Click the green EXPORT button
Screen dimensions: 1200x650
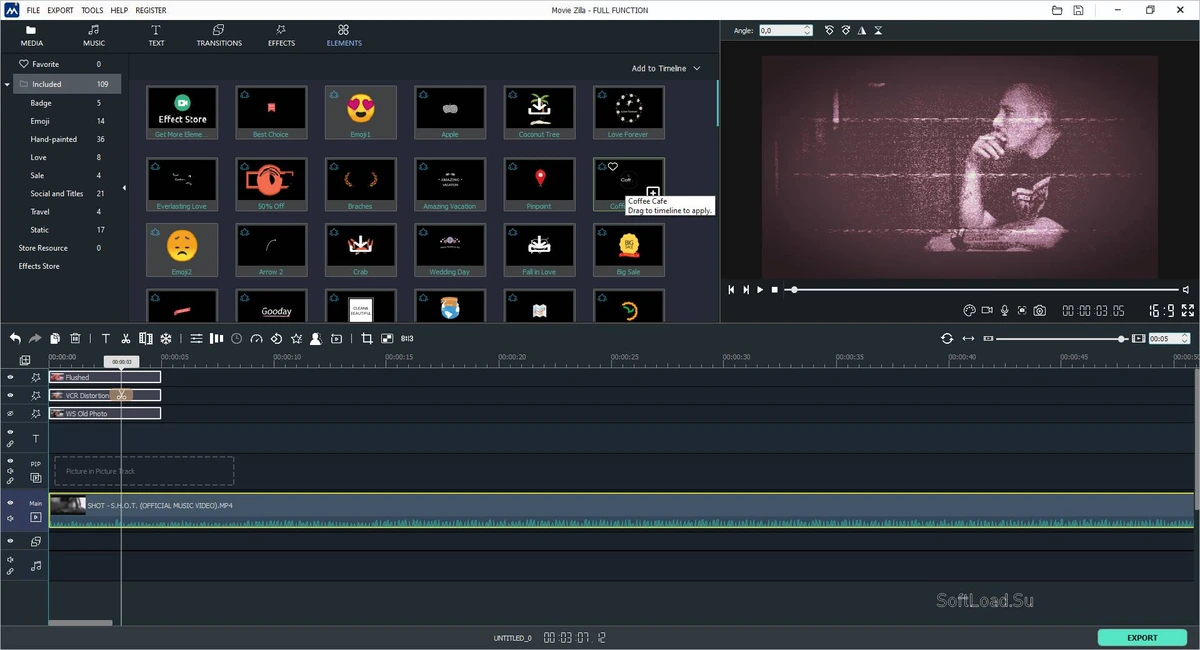[x=1142, y=637]
